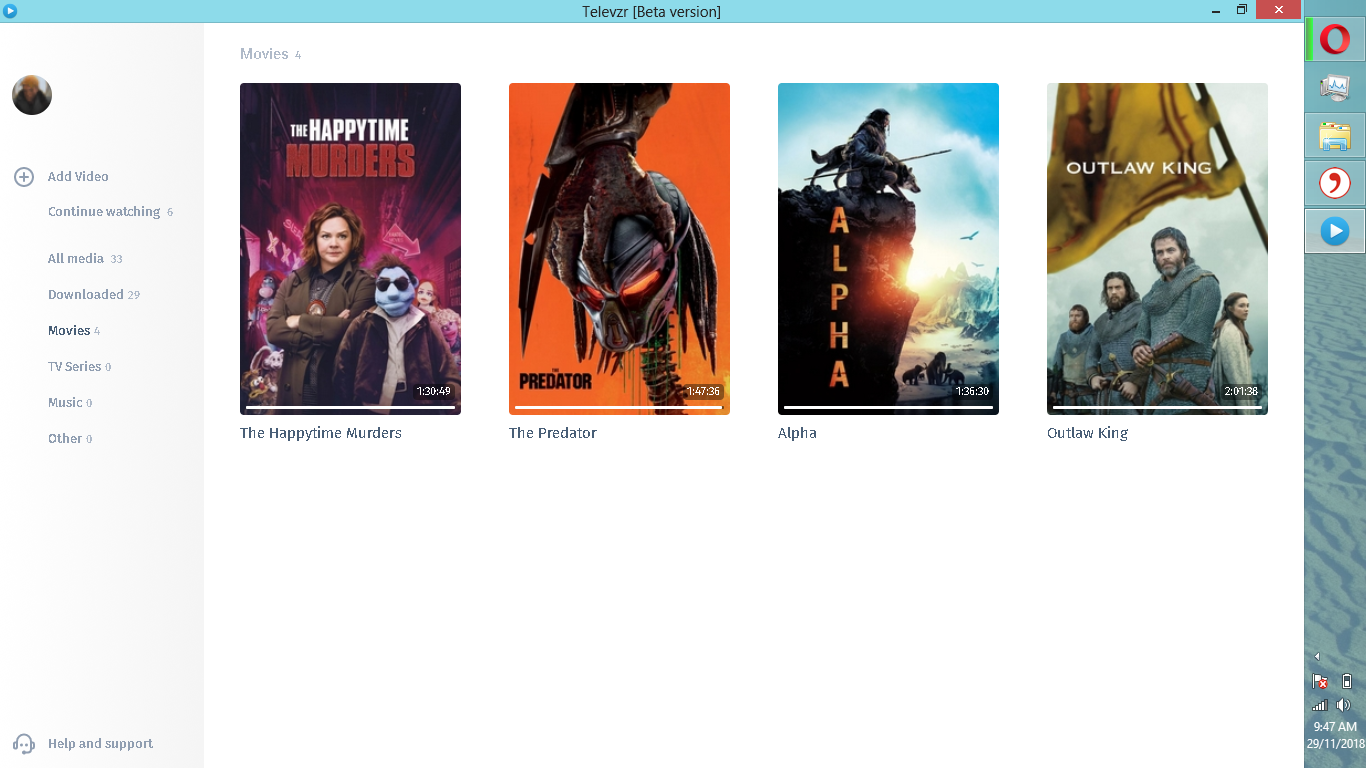Click the Alpha title under its poster
This screenshot has width=1366, height=768.
click(x=797, y=433)
